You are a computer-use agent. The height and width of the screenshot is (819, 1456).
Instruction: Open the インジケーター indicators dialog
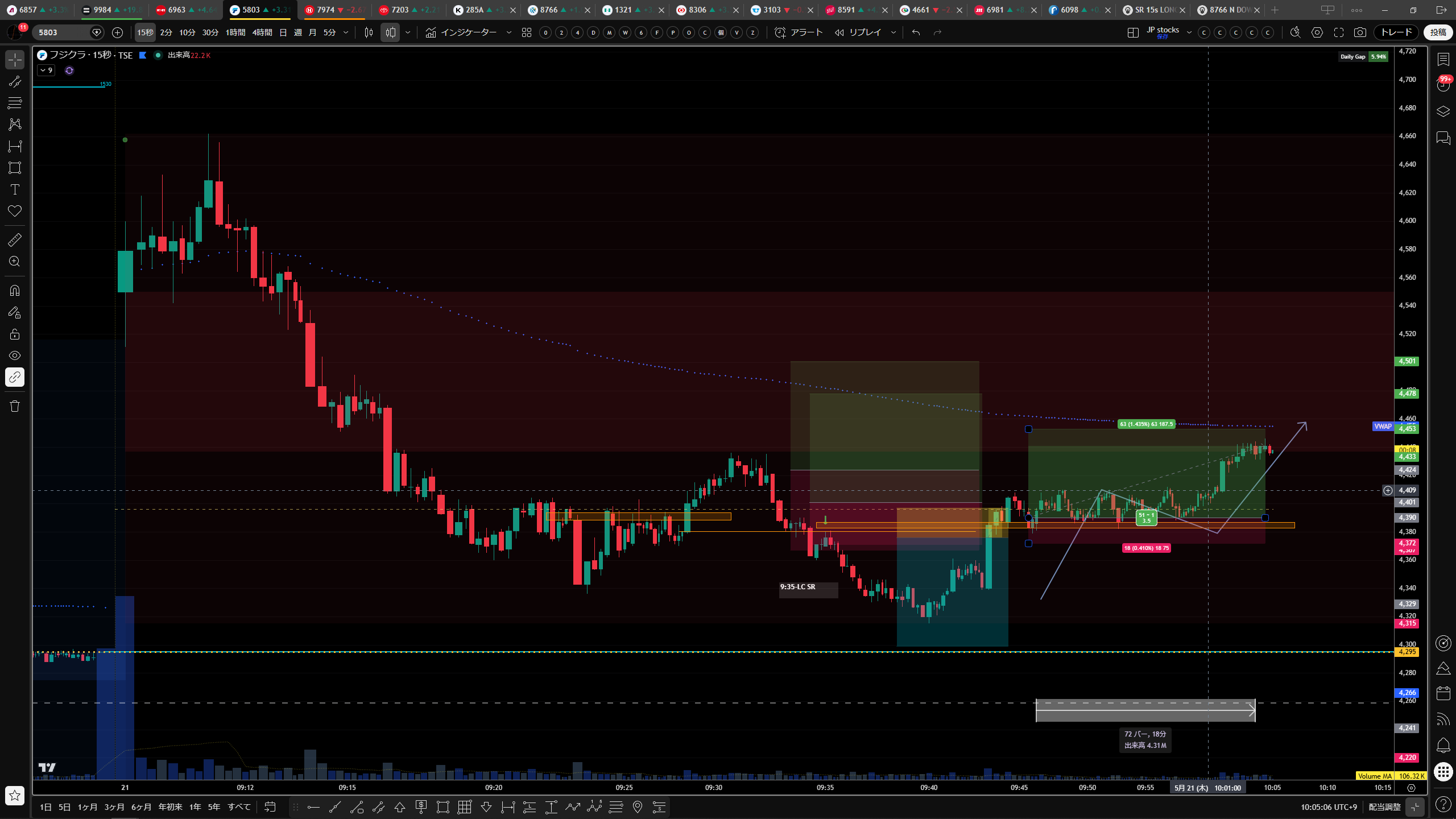(x=461, y=32)
